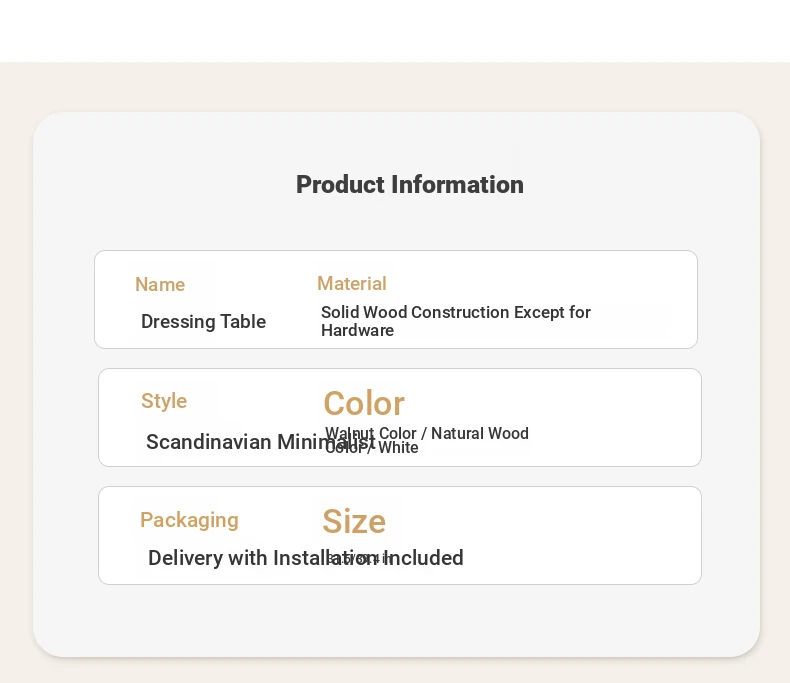This screenshot has height=683, width=790.
Task: Click the word Hardware in material text
Action: pos(358,330)
